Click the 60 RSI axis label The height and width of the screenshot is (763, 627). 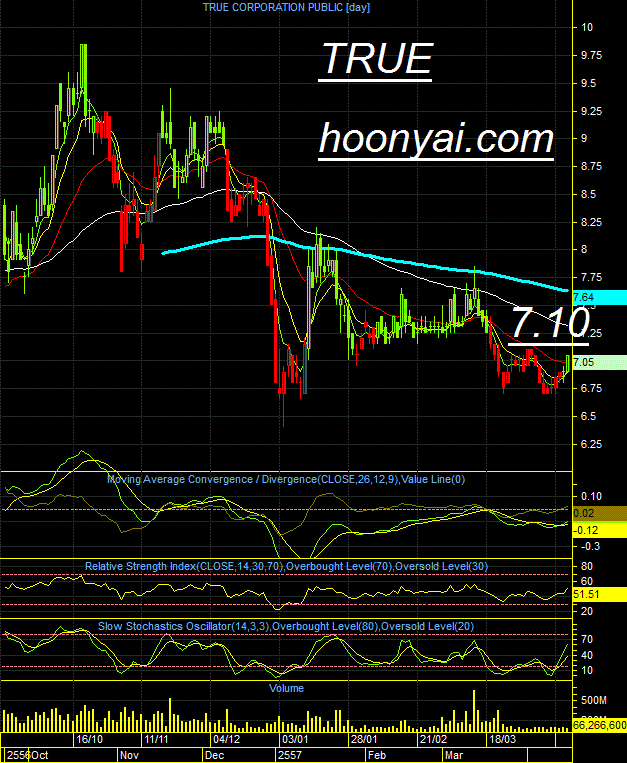pyautogui.click(x=587, y=581)
